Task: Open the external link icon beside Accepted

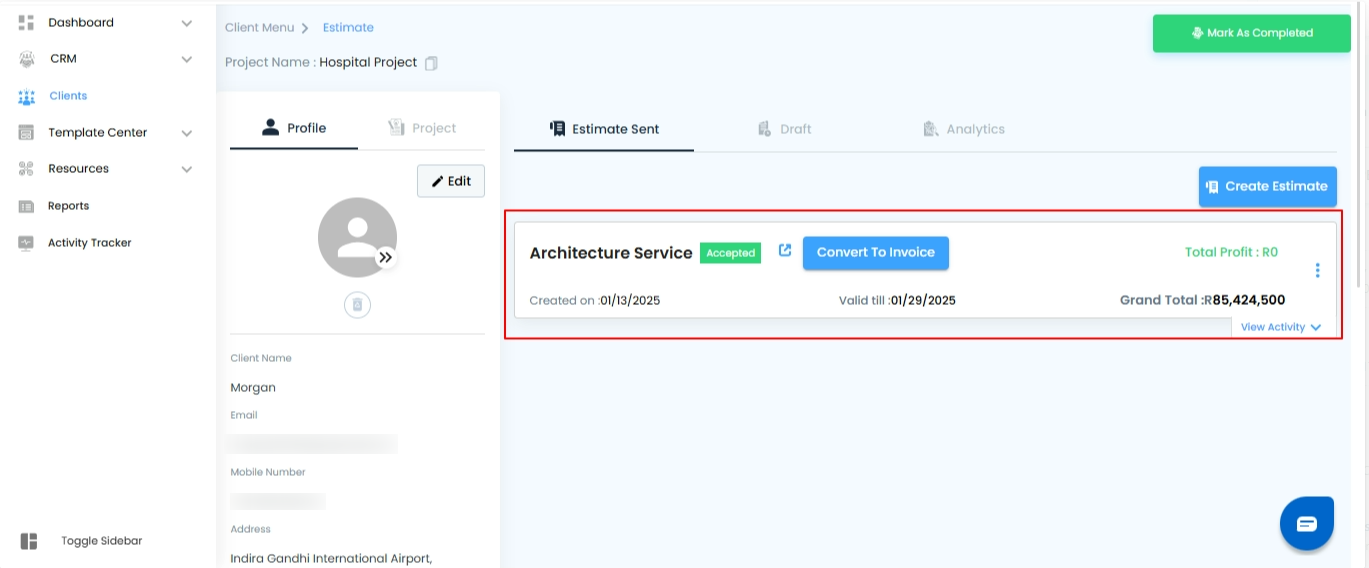Action: [x=785, y=251]
